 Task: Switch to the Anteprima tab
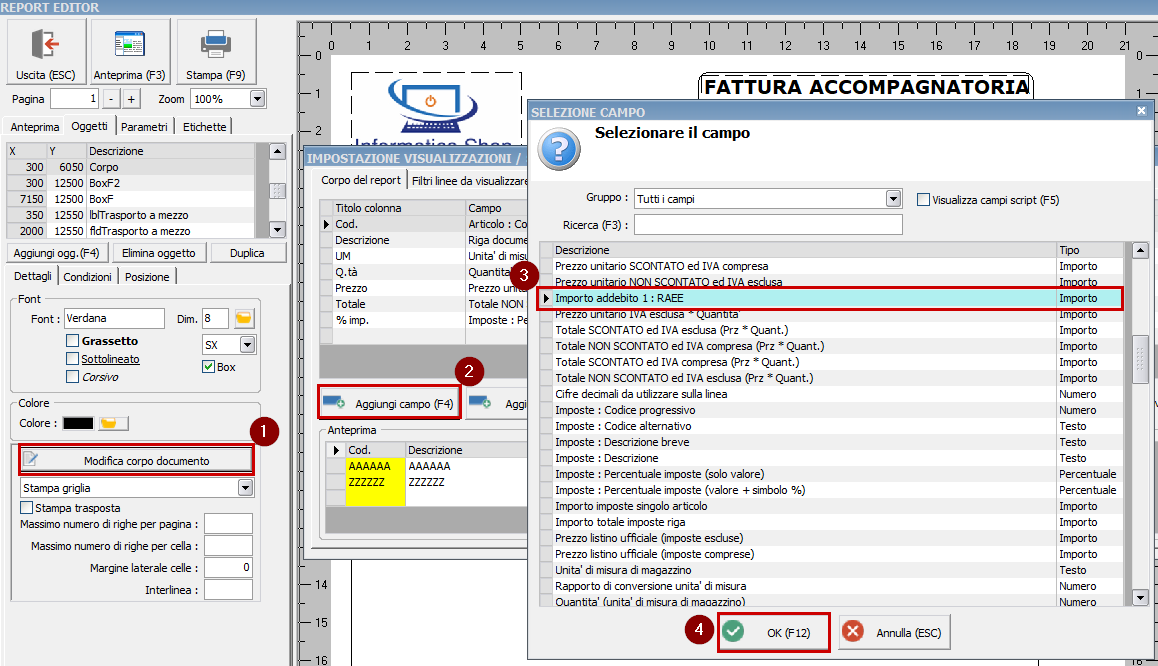click(34, 127)
